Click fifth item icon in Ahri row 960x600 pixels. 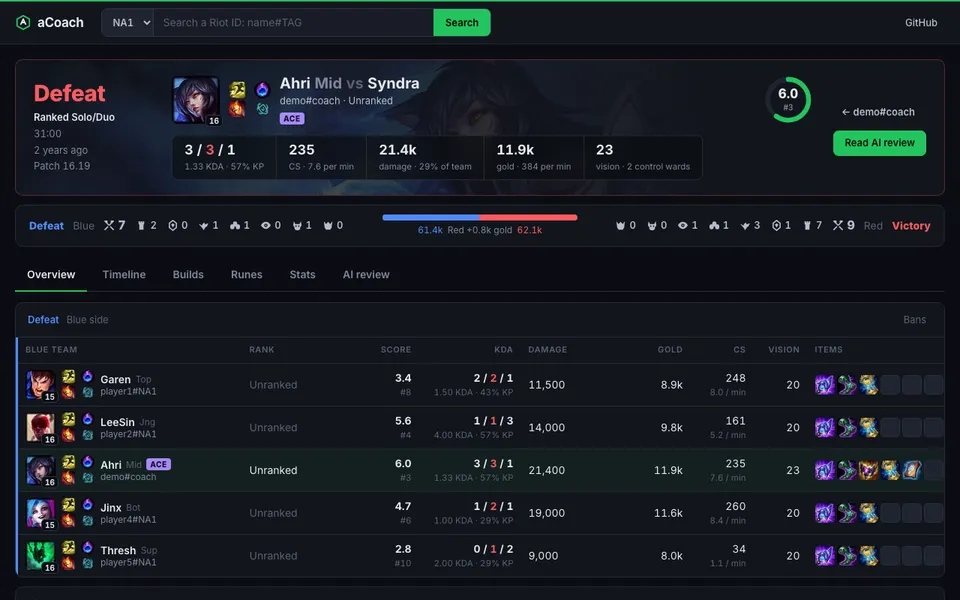(x=912, y=470)
